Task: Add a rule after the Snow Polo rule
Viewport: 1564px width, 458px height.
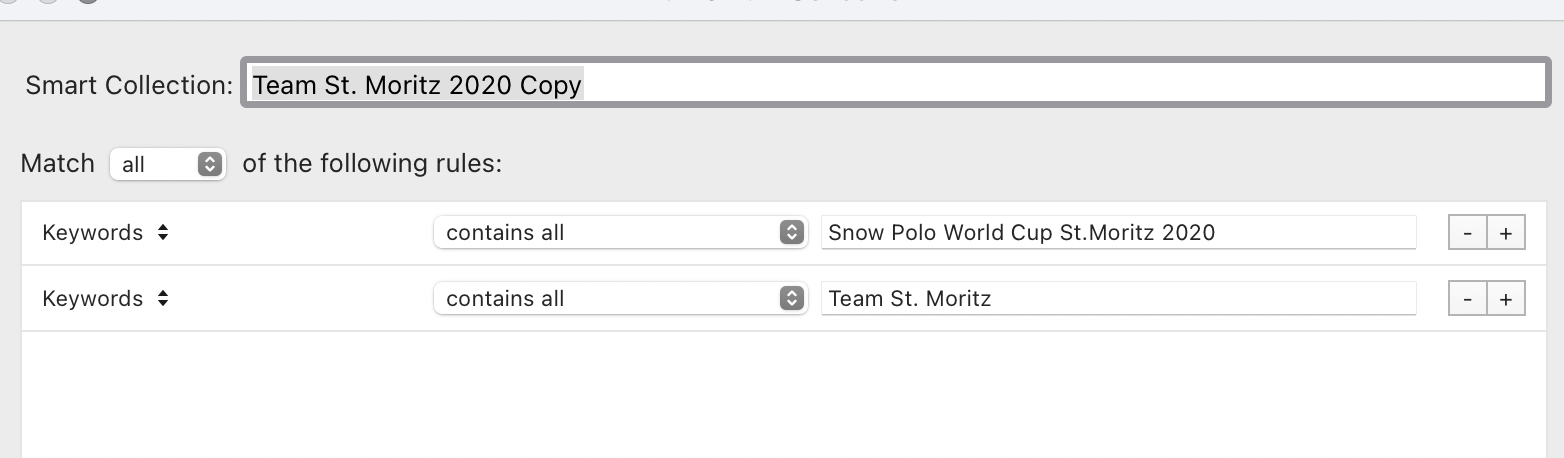Action: pos(1506,233)
